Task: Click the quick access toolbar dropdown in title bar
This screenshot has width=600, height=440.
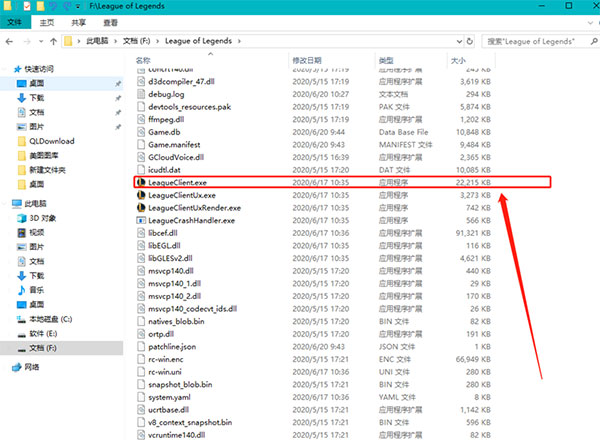Action: (x=78, y=6)
